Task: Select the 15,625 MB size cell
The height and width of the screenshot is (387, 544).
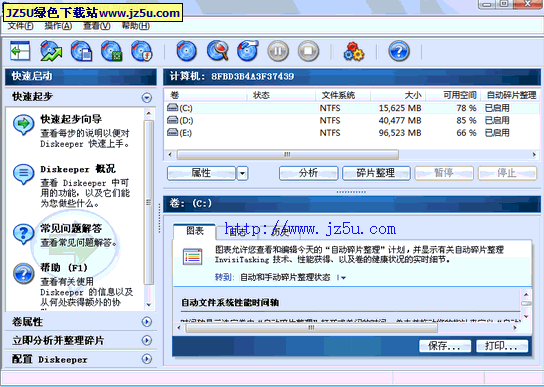Action: coord(400,108)
